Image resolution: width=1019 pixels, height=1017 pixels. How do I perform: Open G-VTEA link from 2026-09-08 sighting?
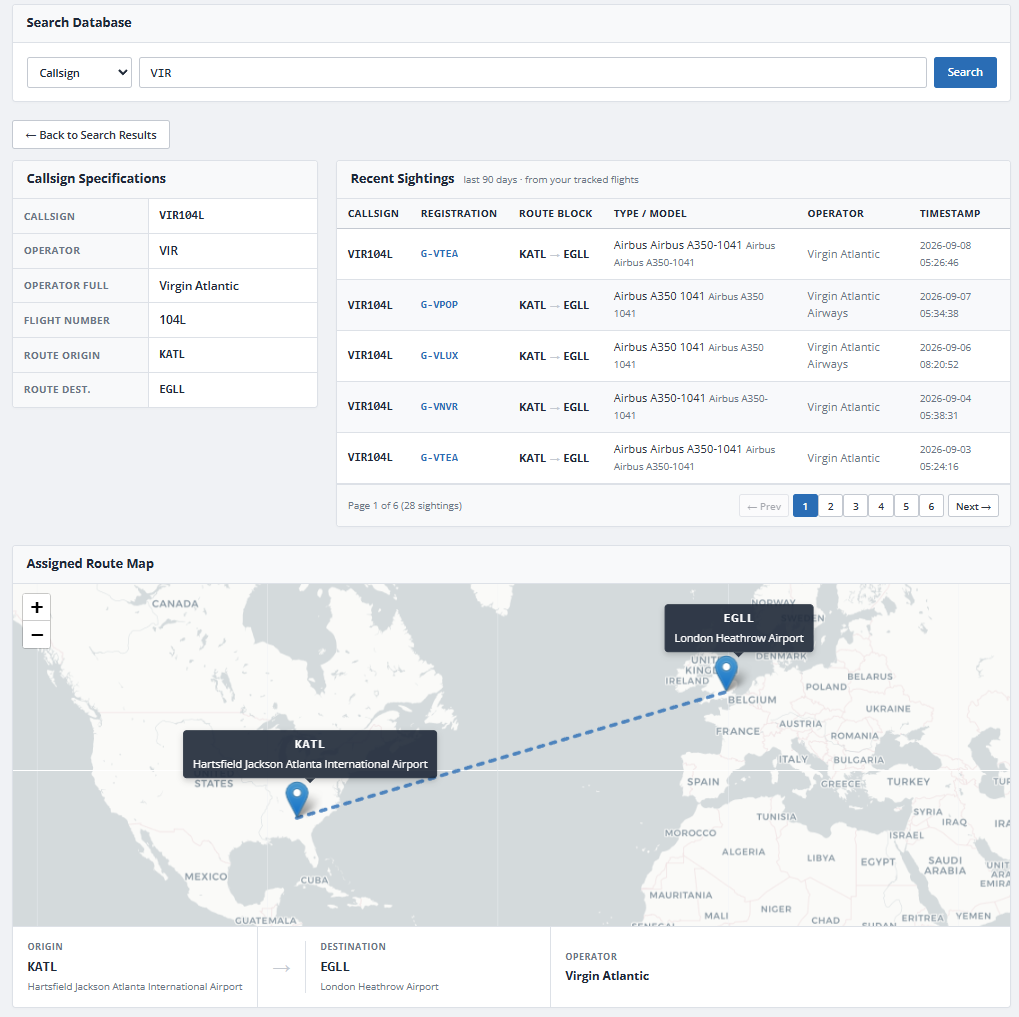439,253
